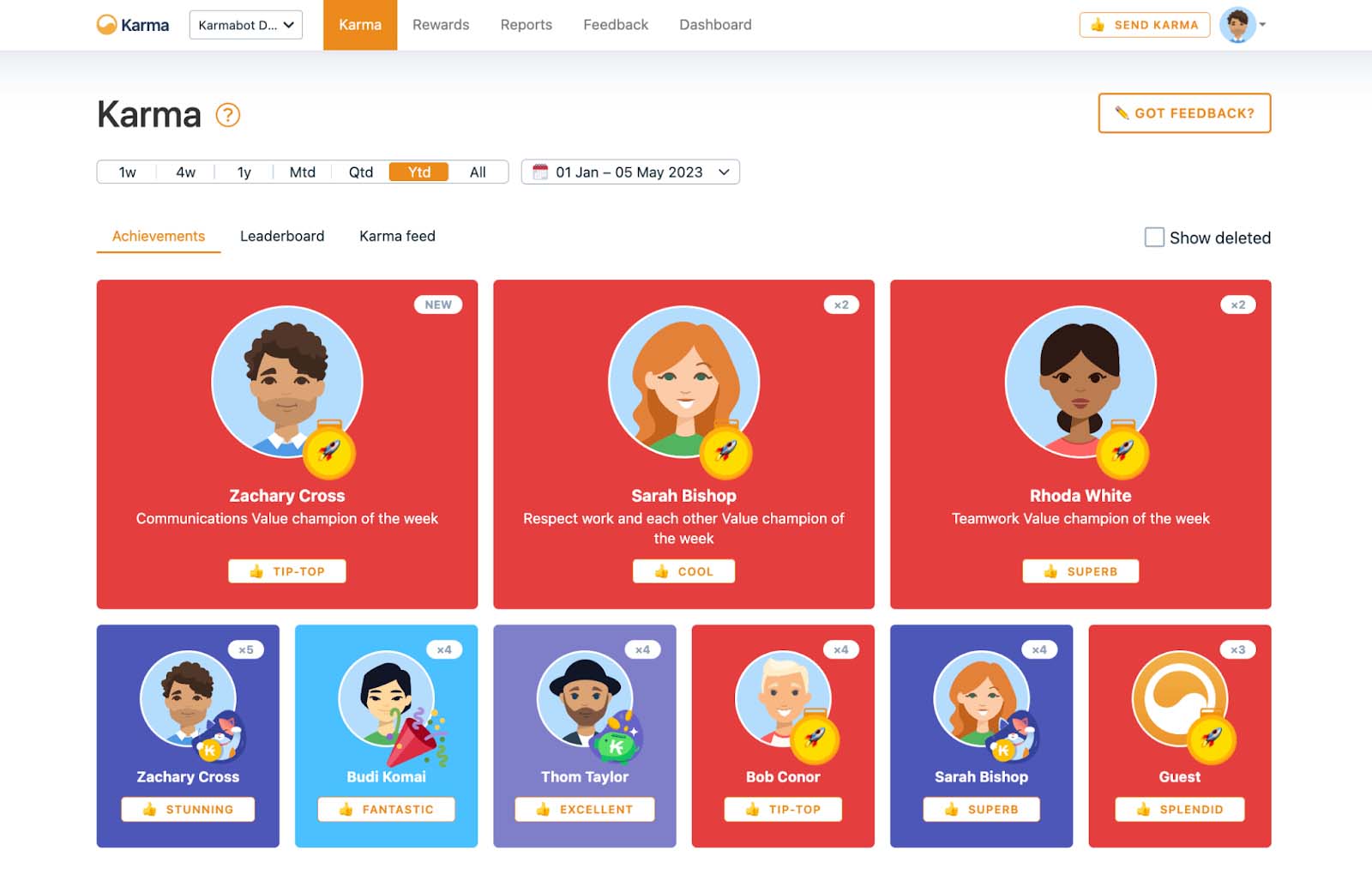Select the 1w time range option
1372x887 pixels.
[x=127, y=172]
